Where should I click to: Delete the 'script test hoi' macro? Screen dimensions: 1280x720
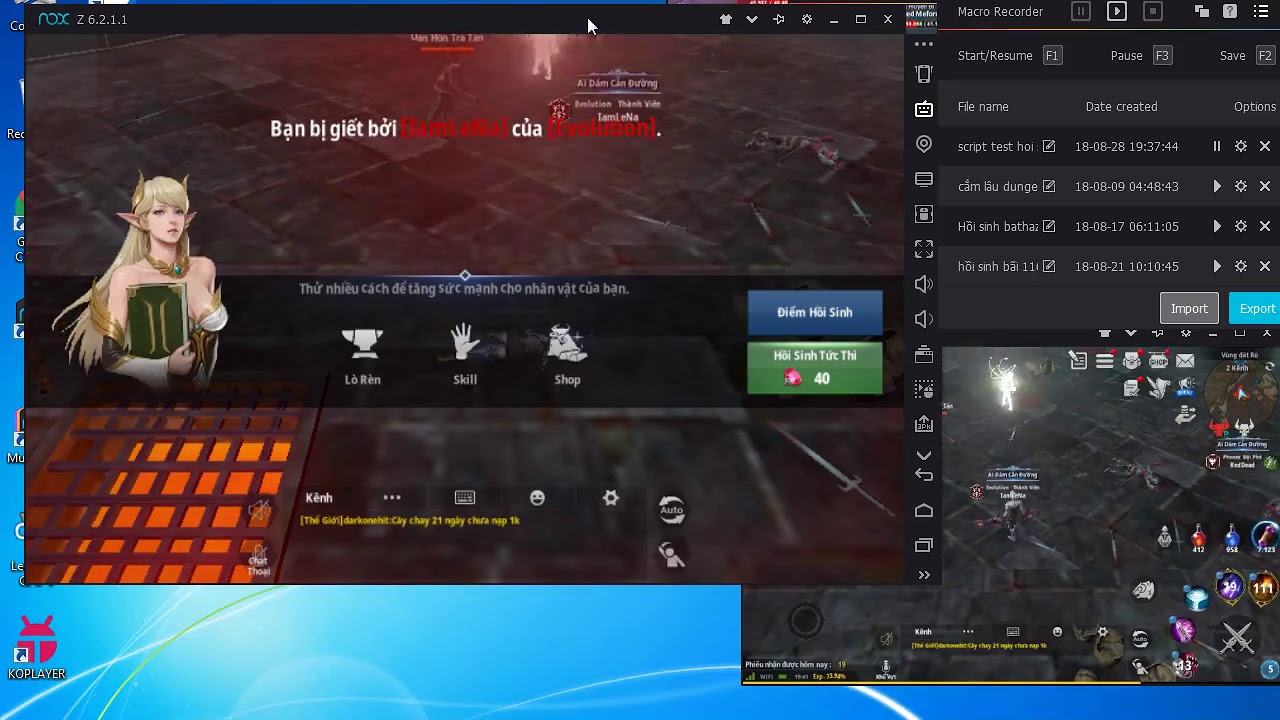tap(1265, 146)
